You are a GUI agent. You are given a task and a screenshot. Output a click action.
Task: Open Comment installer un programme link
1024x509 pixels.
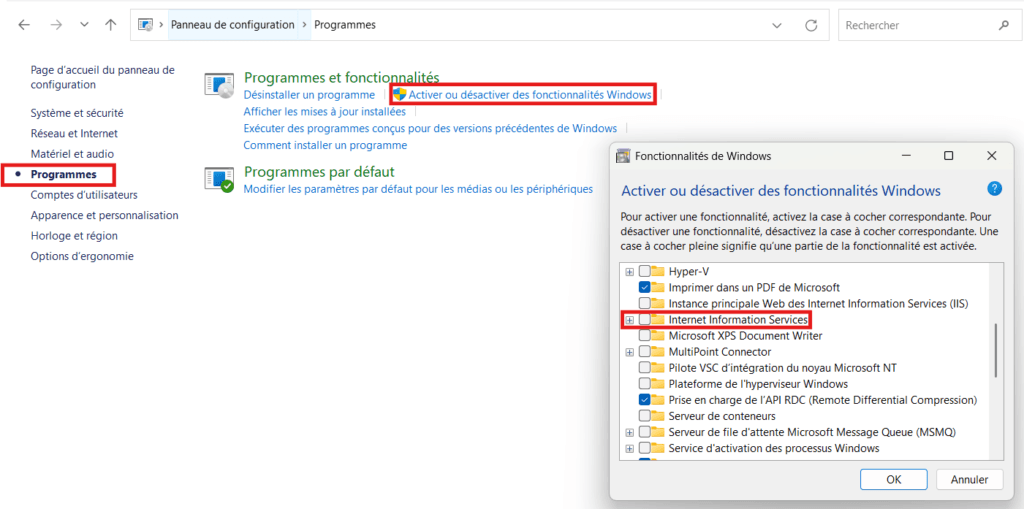tap(325, 145)
